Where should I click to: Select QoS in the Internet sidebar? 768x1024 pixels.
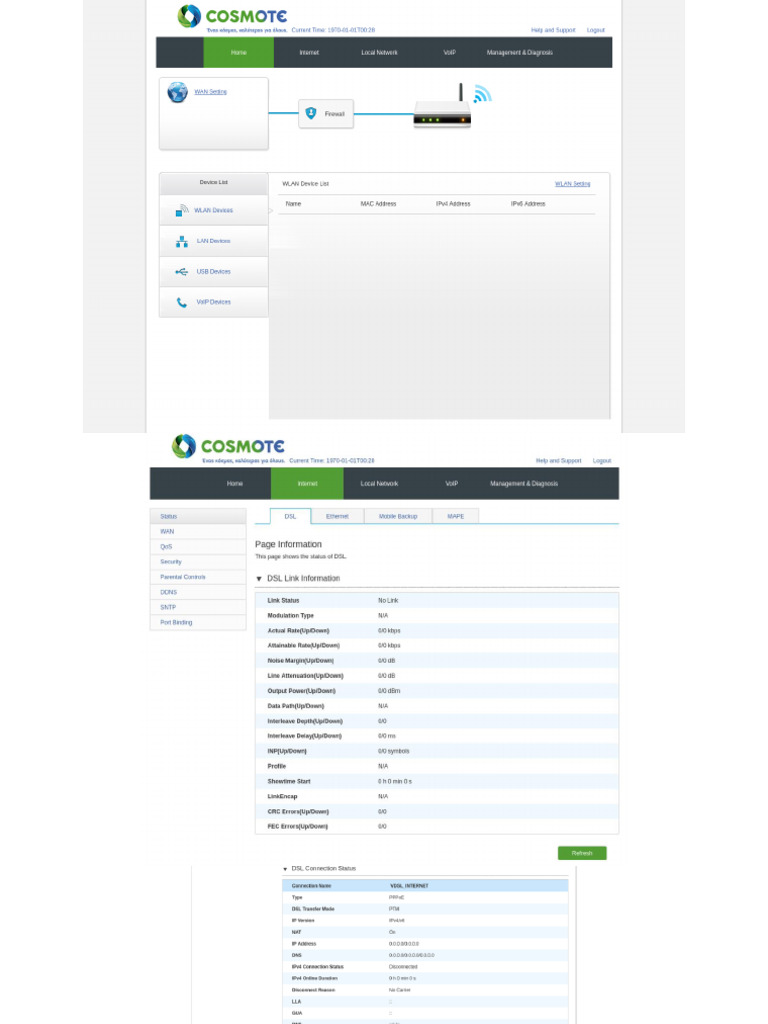point(198,547)
